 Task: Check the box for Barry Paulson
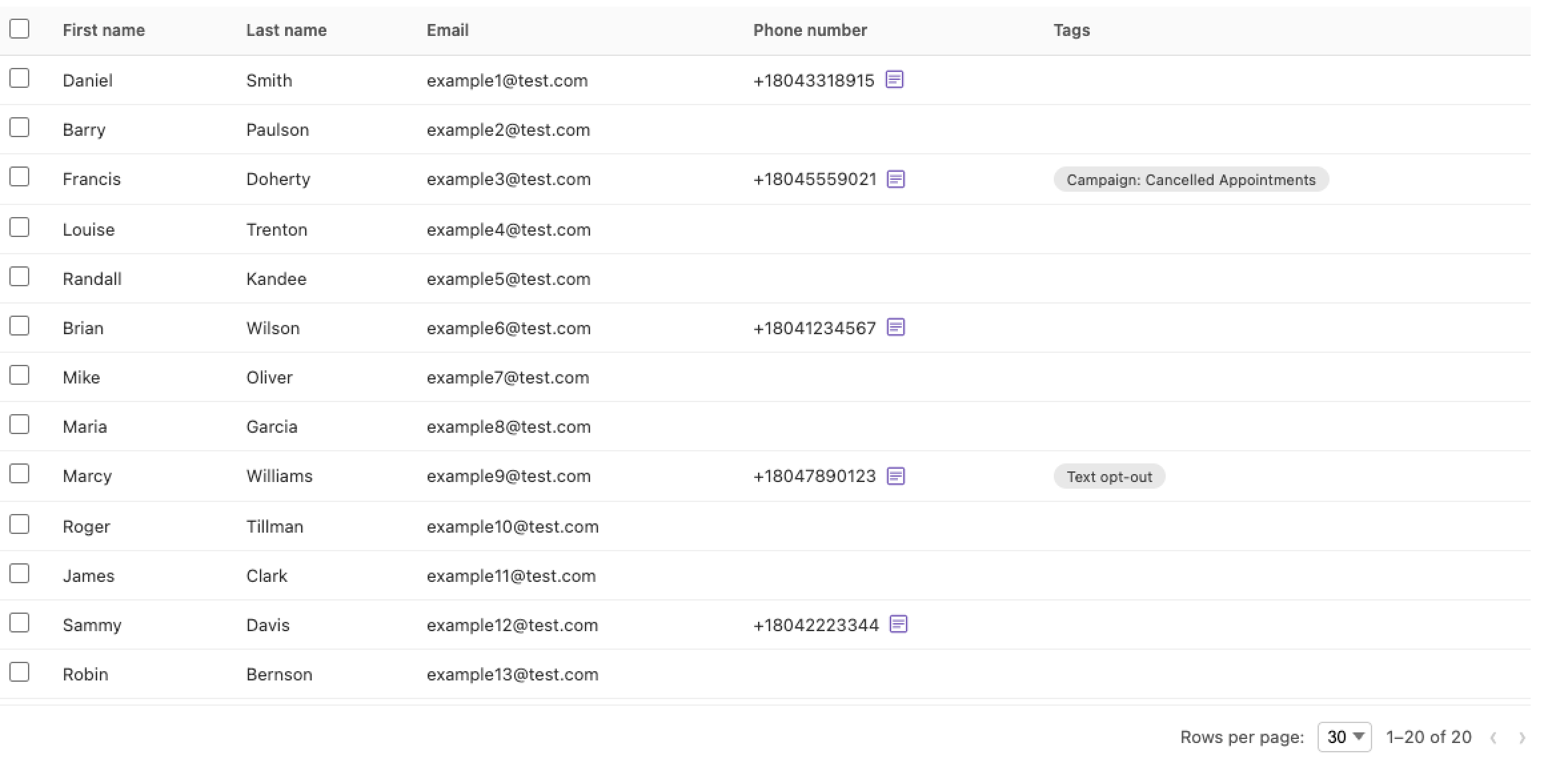tap(19, 127)
